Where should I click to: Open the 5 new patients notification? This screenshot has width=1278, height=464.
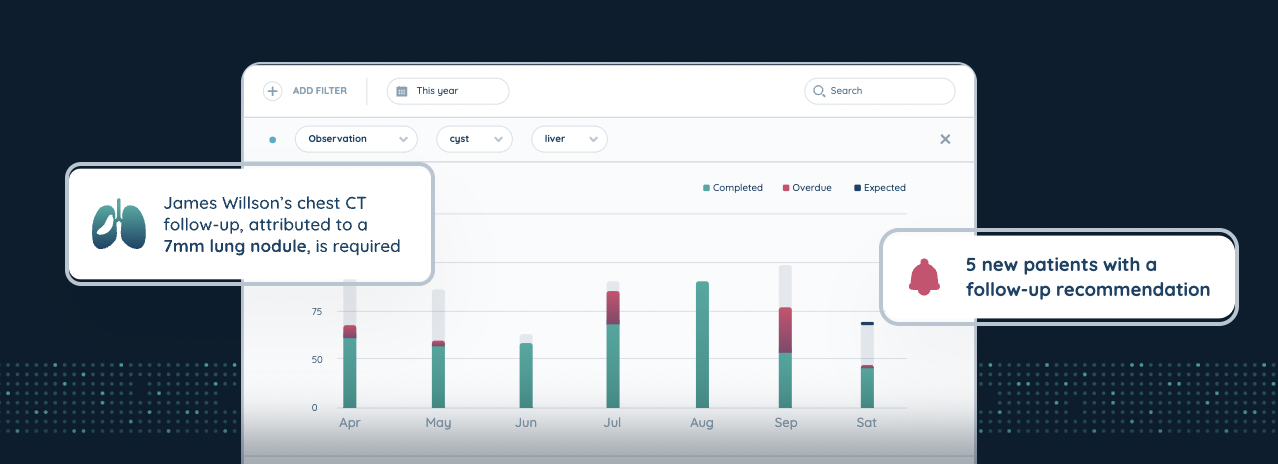click(1058, 277)
